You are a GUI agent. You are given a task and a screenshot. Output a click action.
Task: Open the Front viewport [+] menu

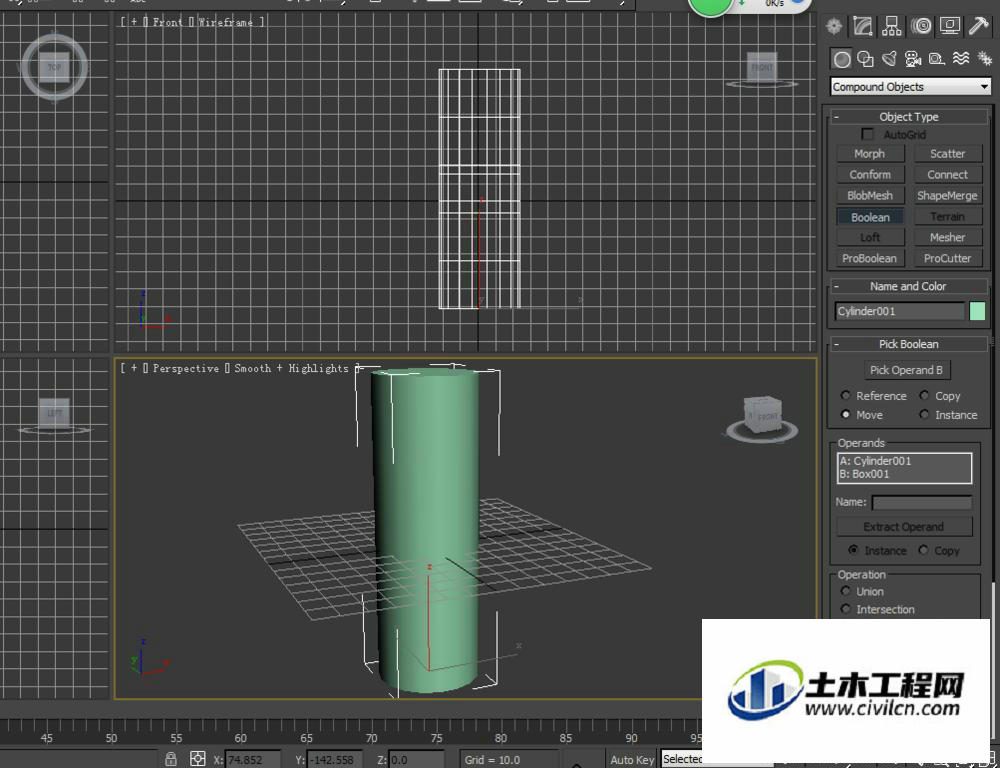point(134,22)
